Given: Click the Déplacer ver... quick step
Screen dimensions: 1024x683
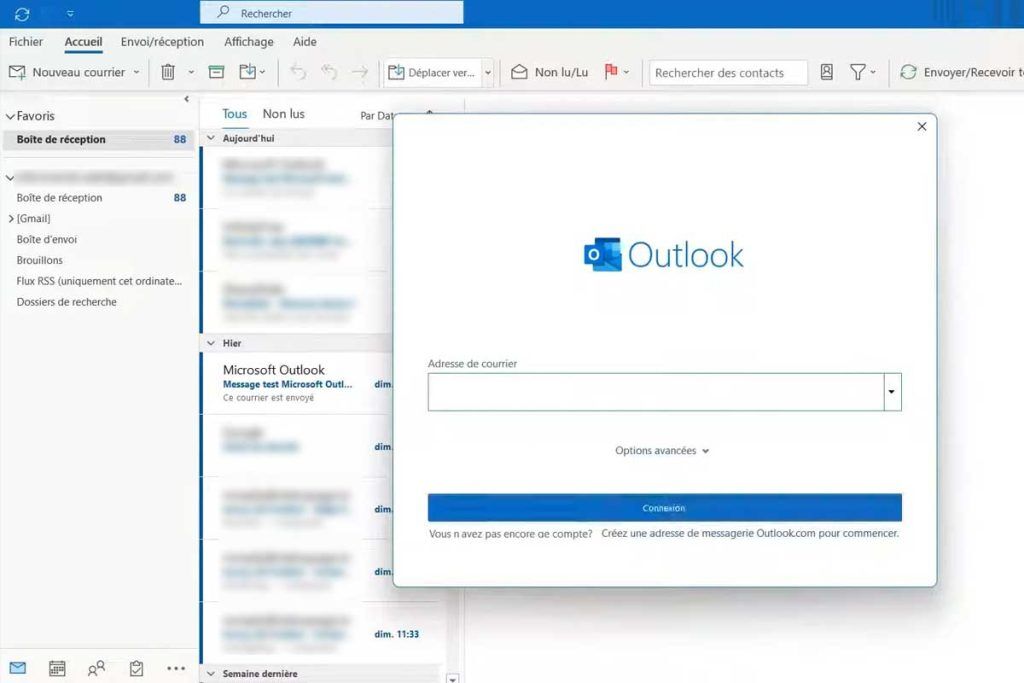Looking at the screenshot, I should (432, 72).
